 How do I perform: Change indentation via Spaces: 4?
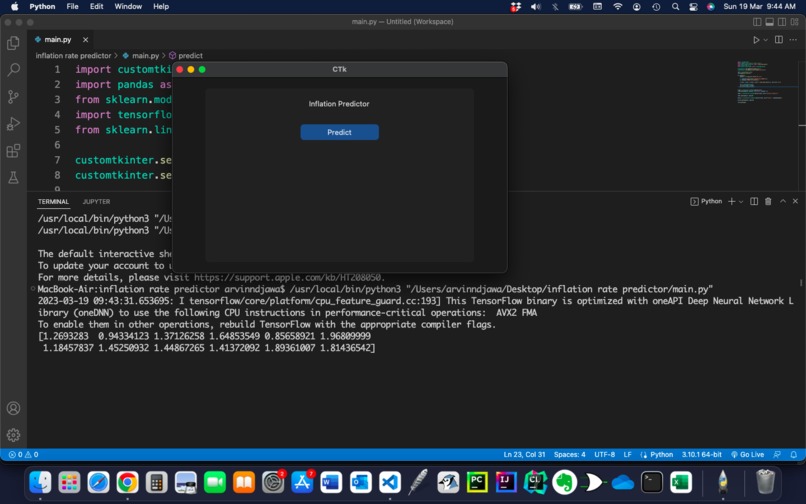[570, 455]
